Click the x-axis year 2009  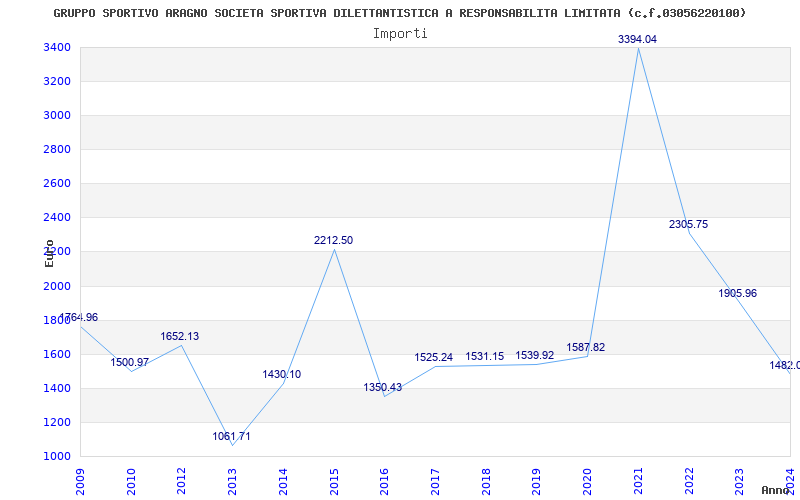coord(80,481)
